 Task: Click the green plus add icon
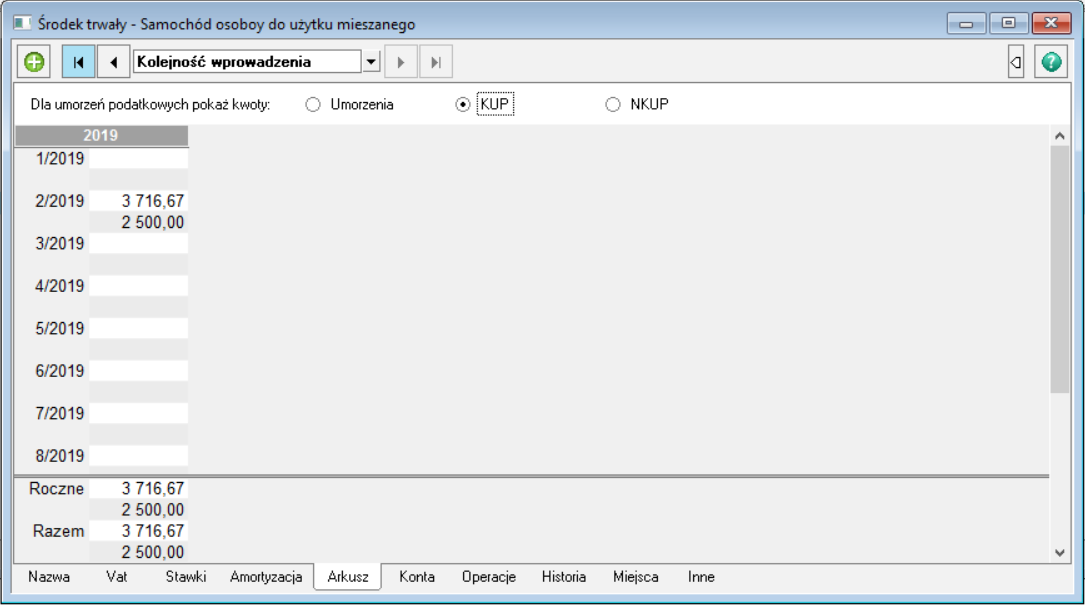pos(35,62)
